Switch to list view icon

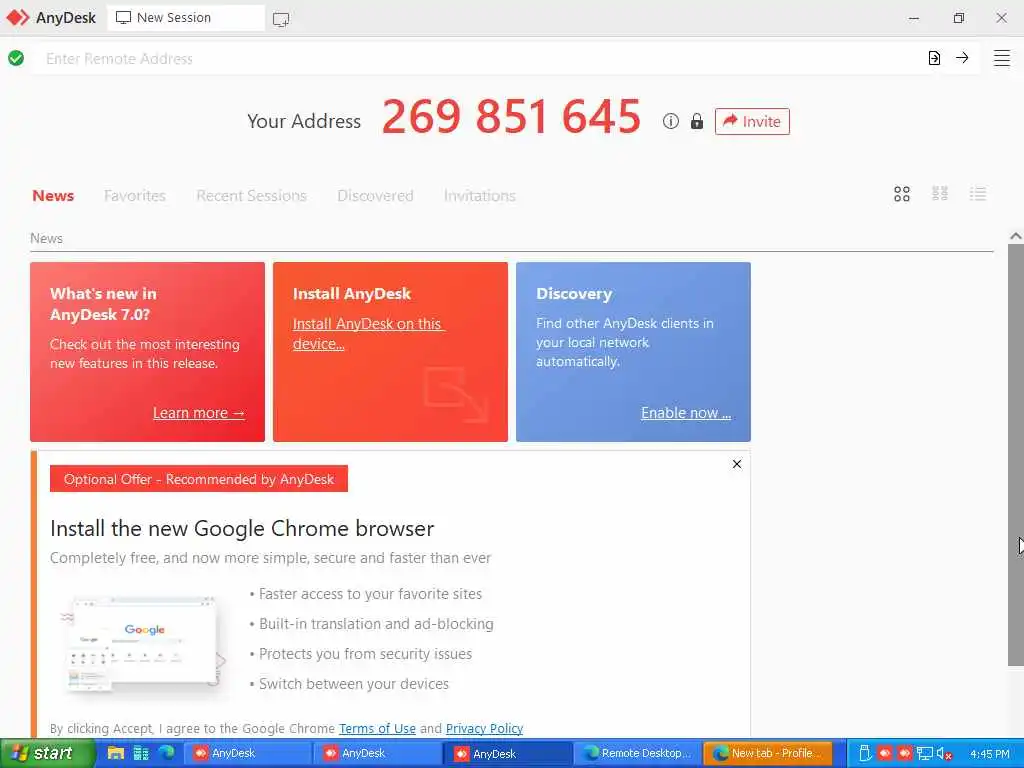pos(978,194)
